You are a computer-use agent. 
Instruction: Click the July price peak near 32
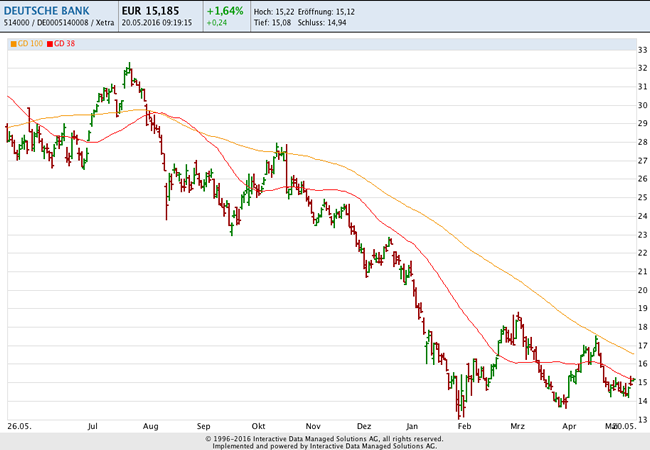pyautogui.click(x=129, y=66)
